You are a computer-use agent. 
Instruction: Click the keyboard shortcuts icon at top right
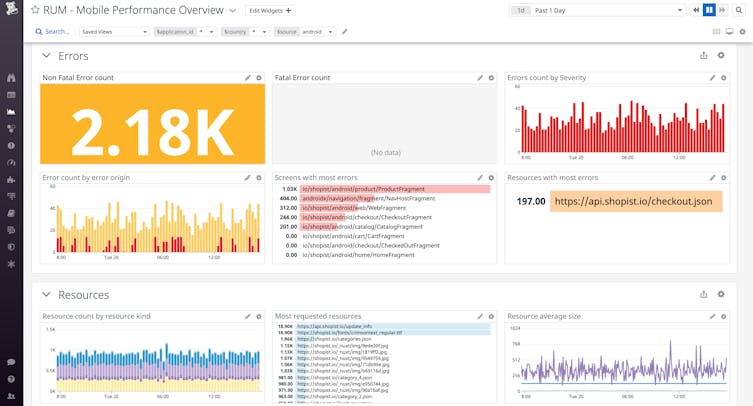click(716, 32)
